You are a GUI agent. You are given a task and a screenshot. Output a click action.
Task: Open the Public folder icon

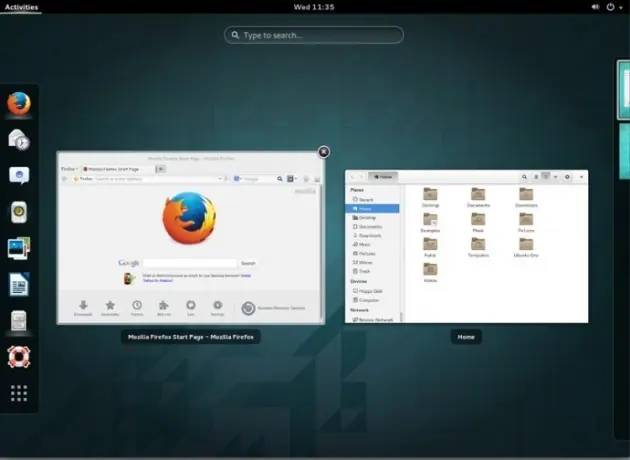[430, 244]
